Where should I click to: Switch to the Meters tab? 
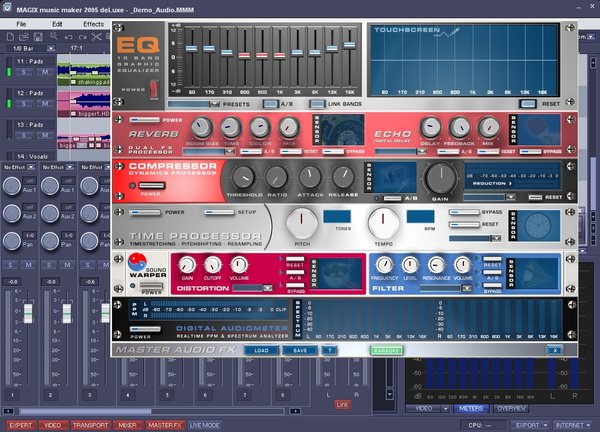pyautogui.click(x=471, y=409)
